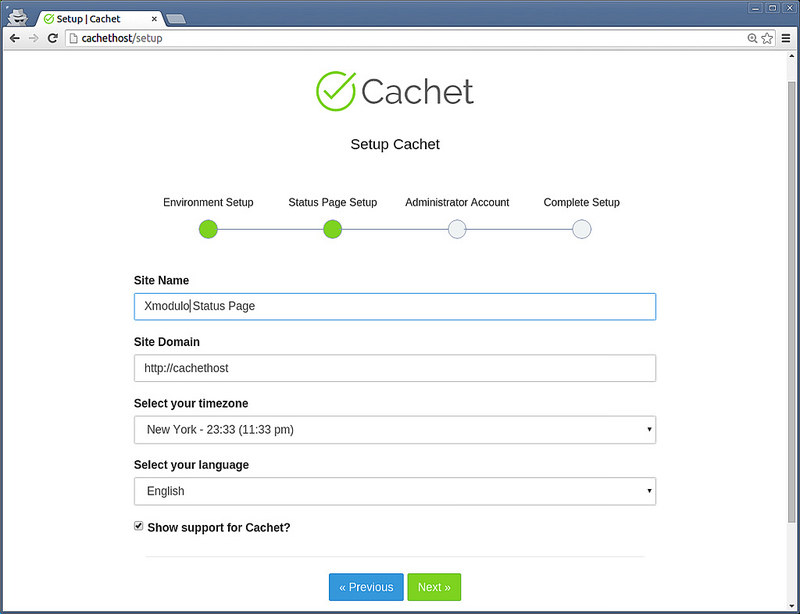Image resolution: width=800 pixels, height=614 pixels.
Task: Click the Site Domain text field
Action: point(395,368)
